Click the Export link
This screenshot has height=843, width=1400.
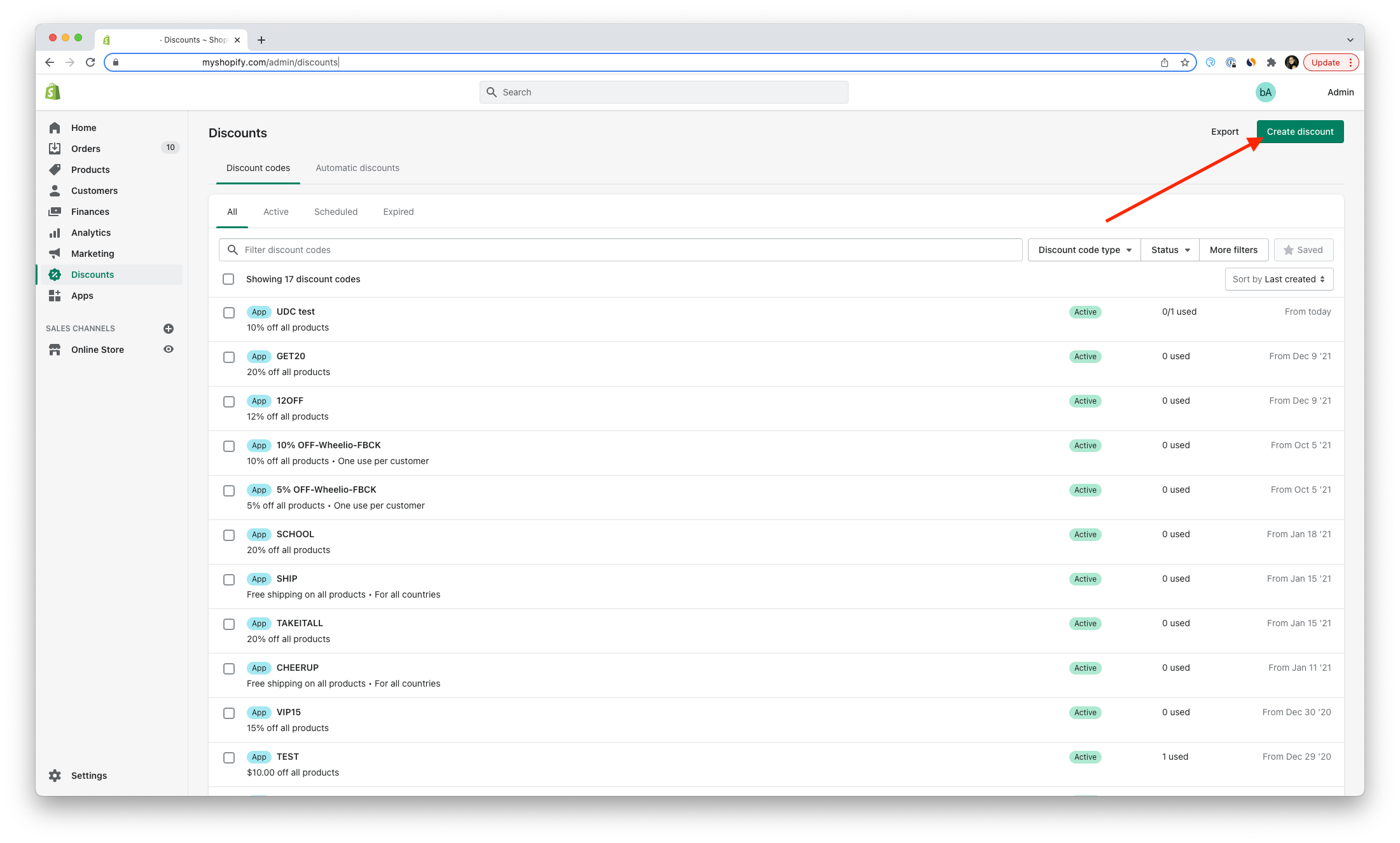click(1224, 132)
